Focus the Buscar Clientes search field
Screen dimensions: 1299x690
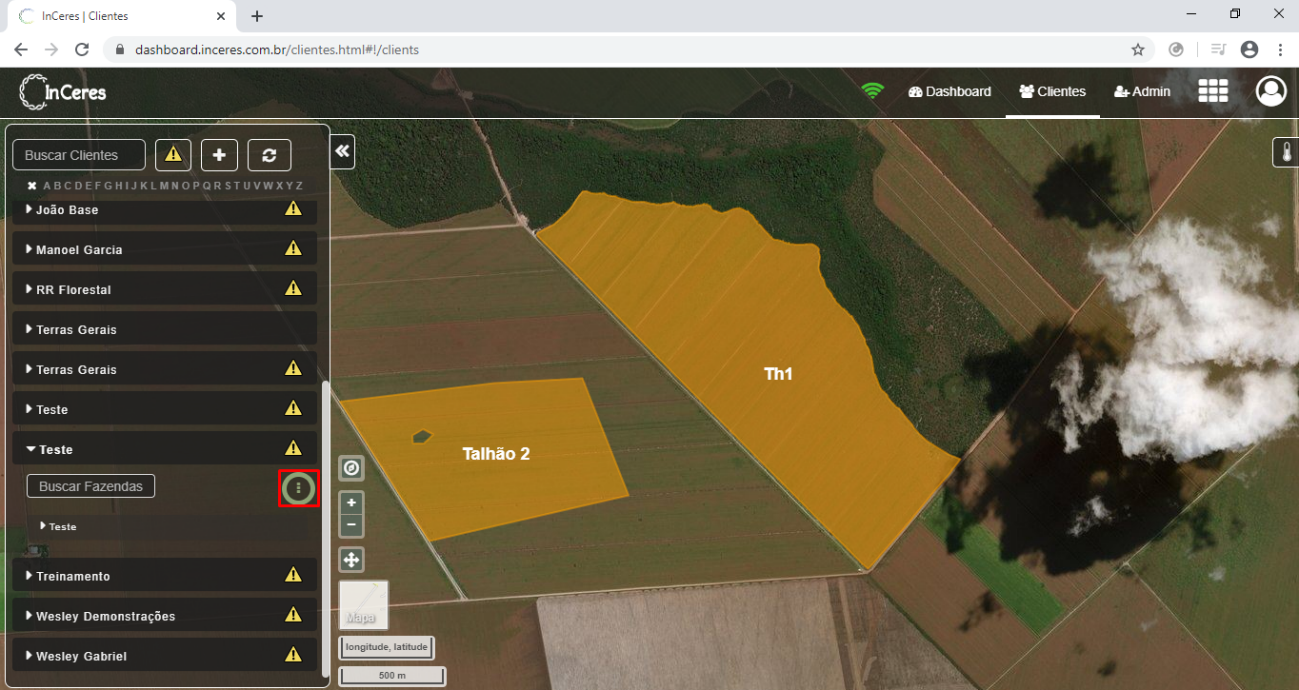79,155
